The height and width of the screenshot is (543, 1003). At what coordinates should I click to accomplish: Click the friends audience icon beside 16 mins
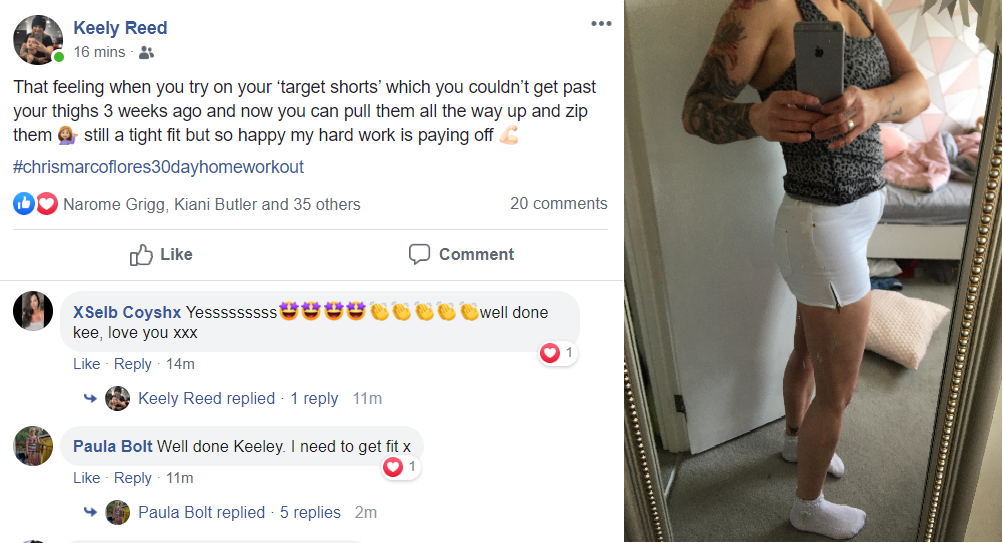pyautogui.click(x=146, y=52)
